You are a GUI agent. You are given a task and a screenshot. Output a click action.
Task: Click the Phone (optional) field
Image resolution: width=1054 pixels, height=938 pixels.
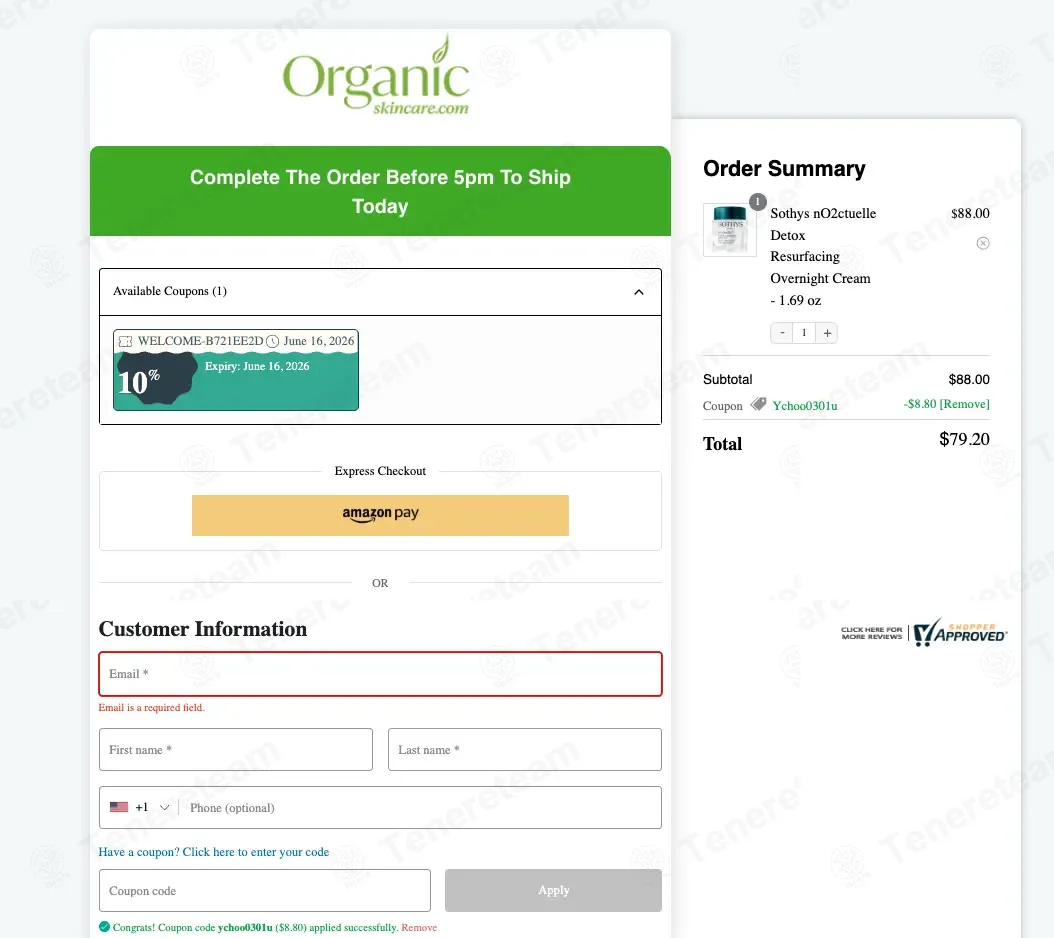pos(422,808)
